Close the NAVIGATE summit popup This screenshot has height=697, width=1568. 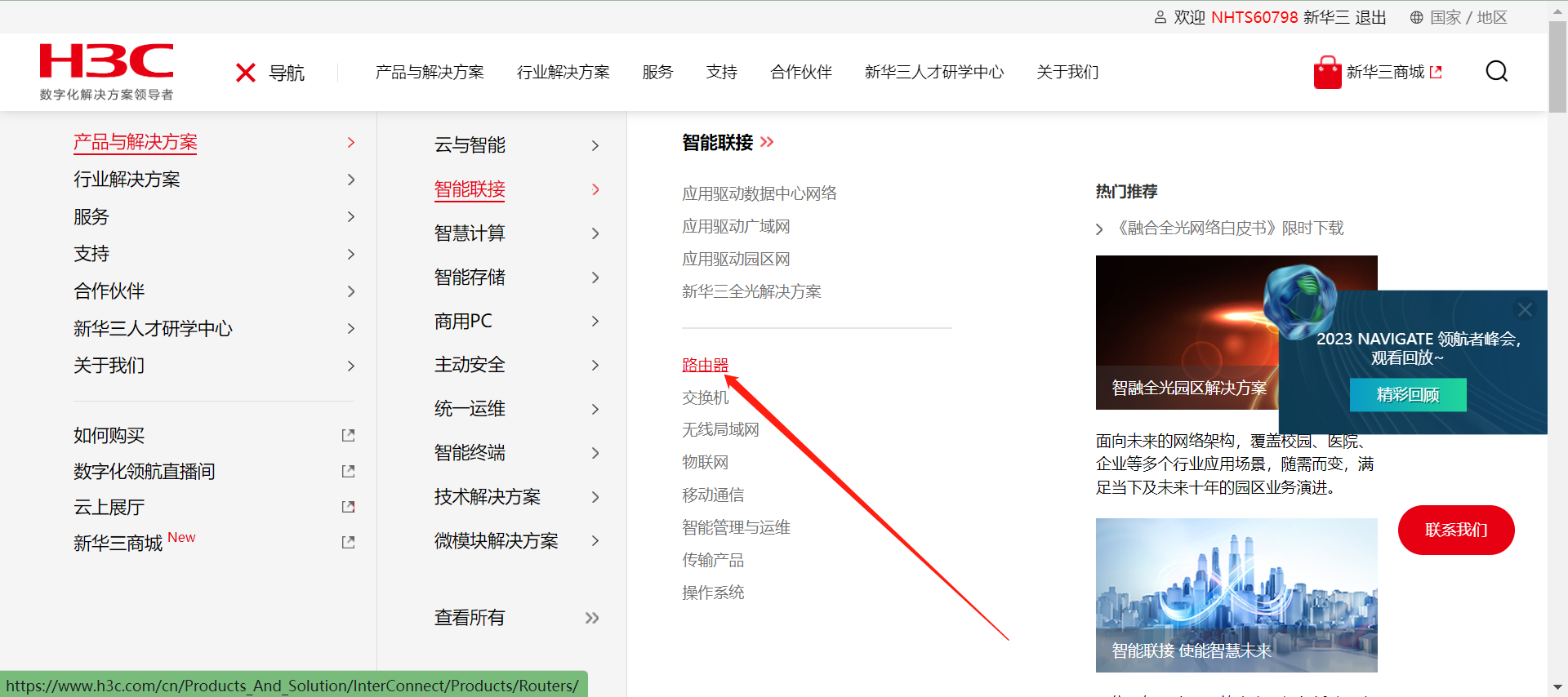click(1524, 309)
